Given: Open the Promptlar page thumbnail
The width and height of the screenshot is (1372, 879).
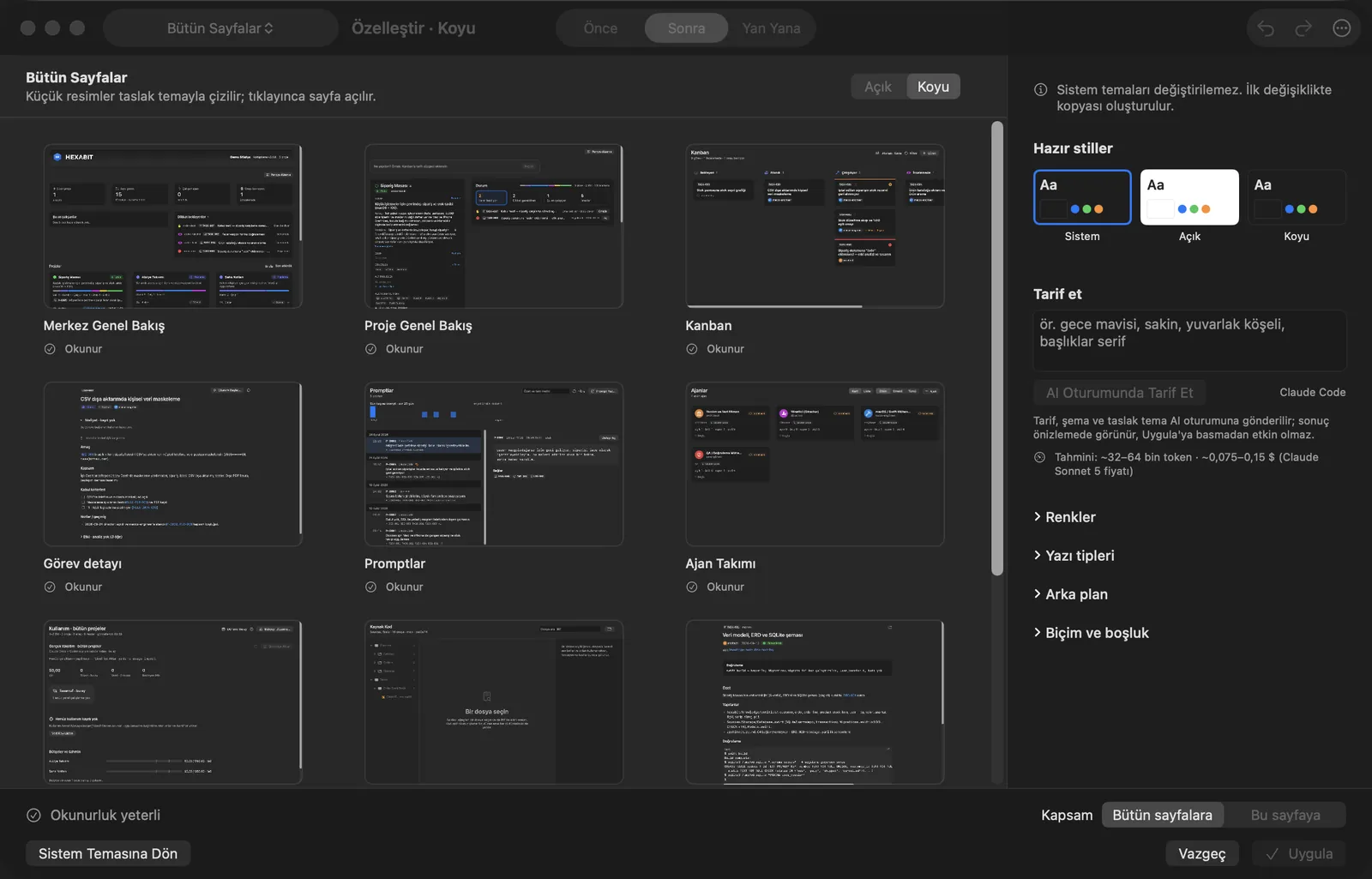Looking at the screenshot, I should point(493,464).
